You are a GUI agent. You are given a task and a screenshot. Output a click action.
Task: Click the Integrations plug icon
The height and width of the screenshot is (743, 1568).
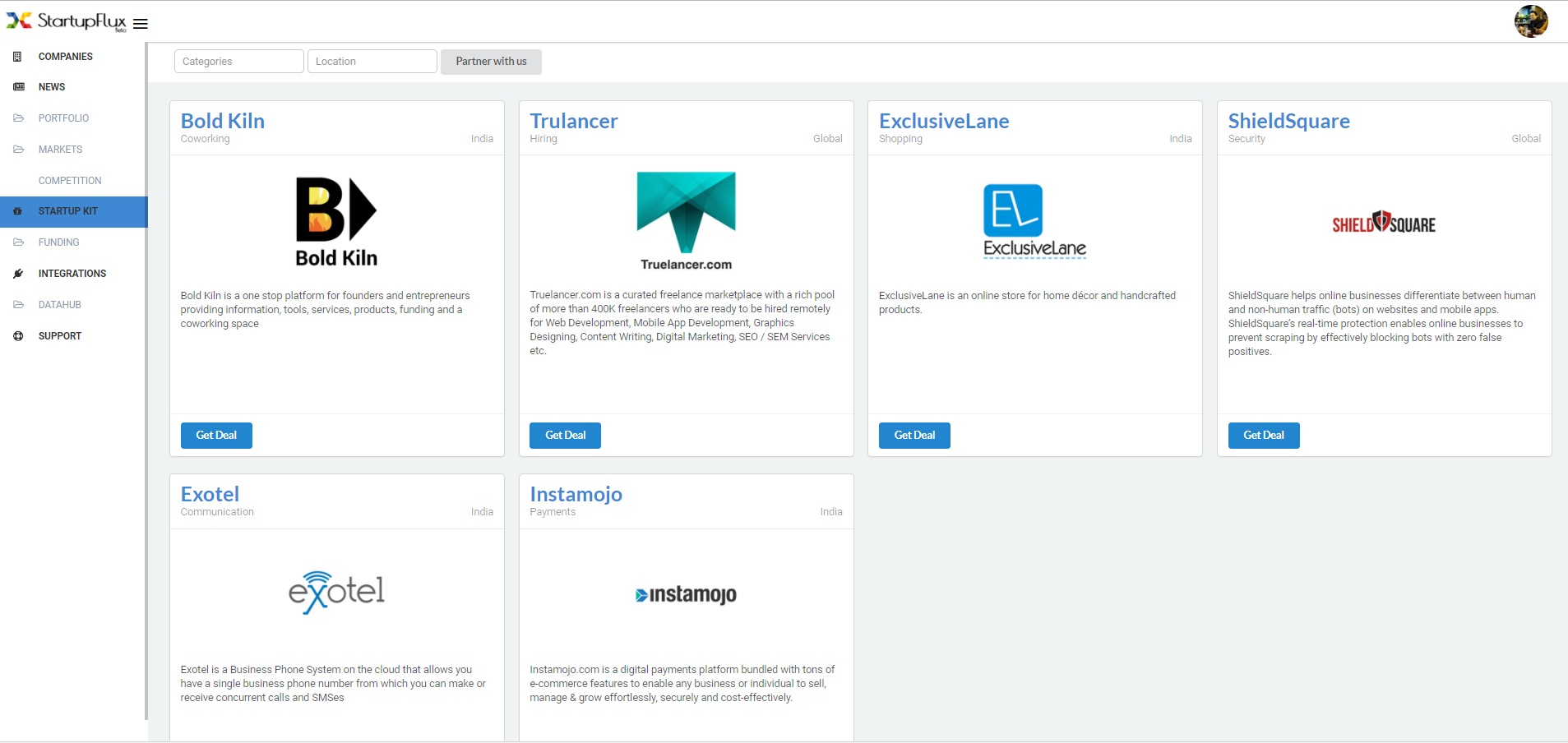coord(18,274)
